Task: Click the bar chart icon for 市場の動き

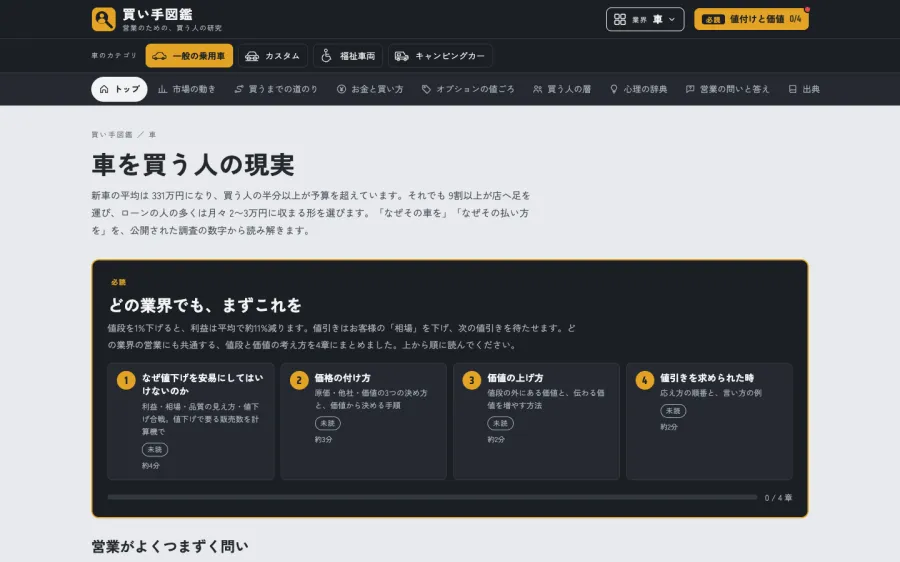Action: [162, 89]
